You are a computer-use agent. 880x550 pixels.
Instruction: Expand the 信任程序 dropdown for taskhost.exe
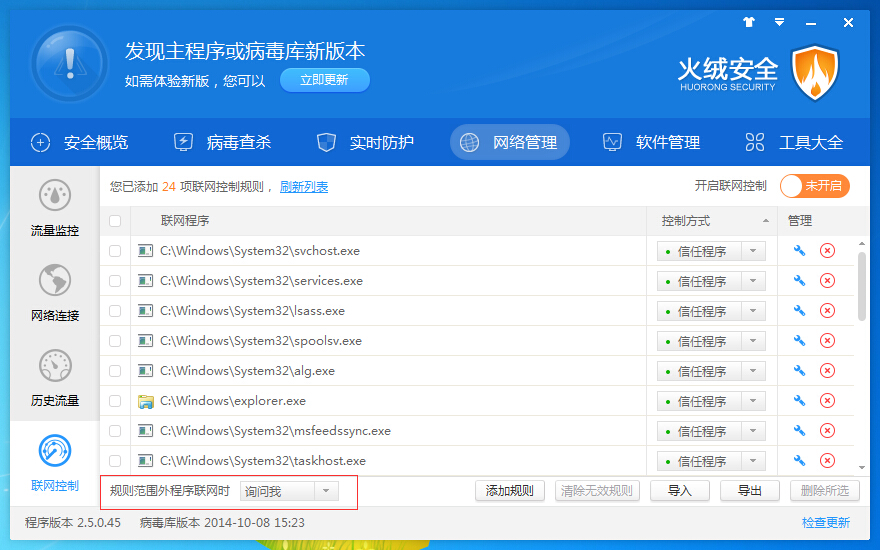click(753, 461)
